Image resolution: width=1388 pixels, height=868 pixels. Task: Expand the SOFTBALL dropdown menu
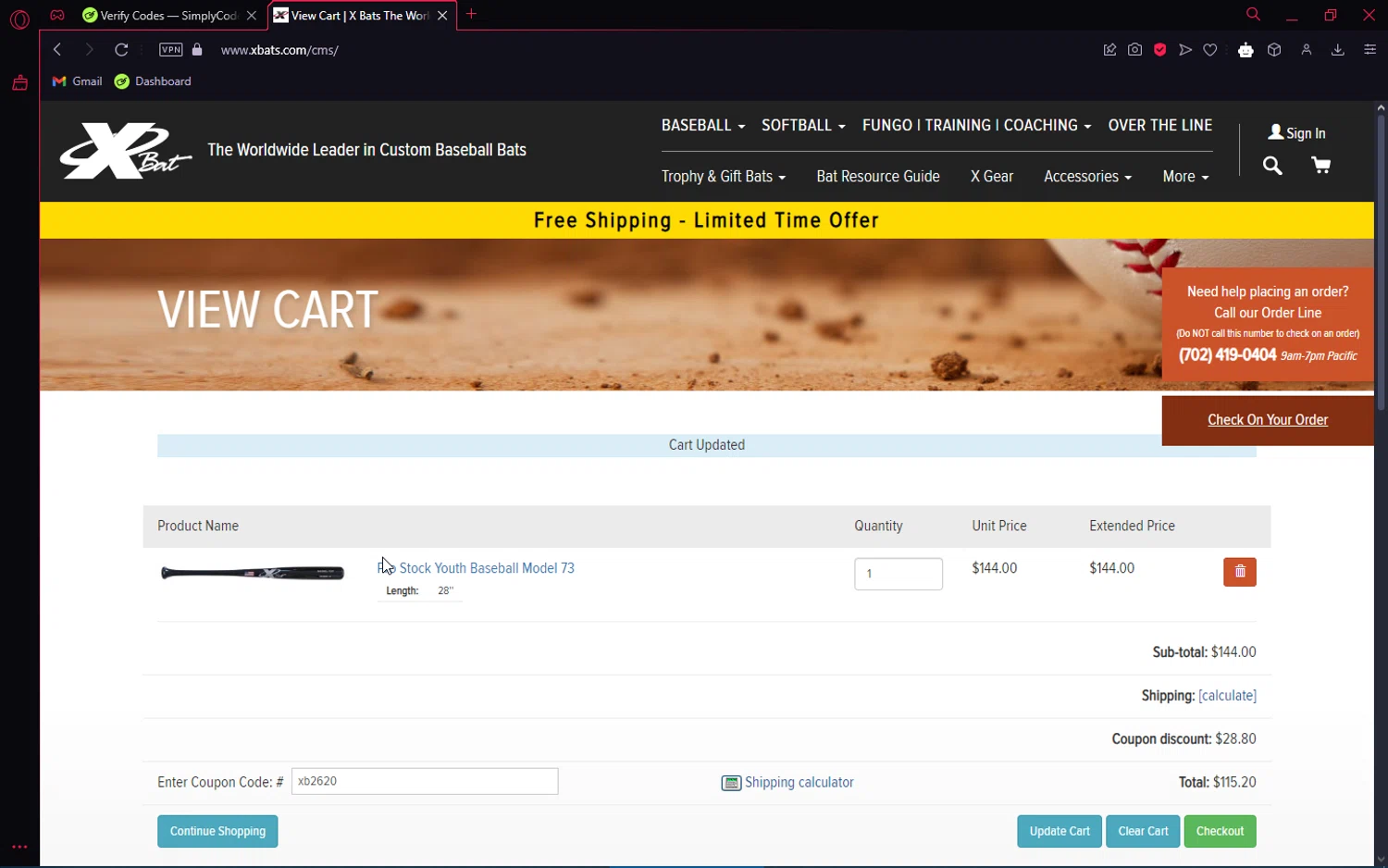[803, 125]
